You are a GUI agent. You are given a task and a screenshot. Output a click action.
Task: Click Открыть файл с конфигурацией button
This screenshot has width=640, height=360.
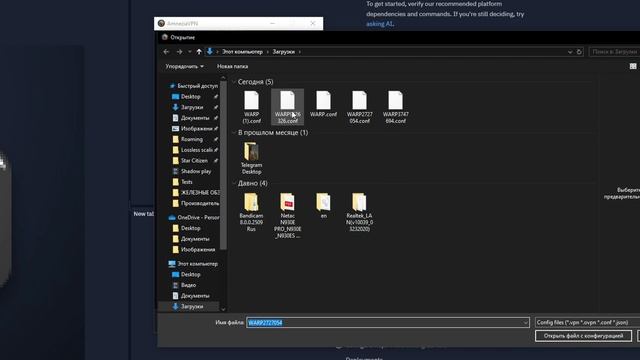pos(583,336)
